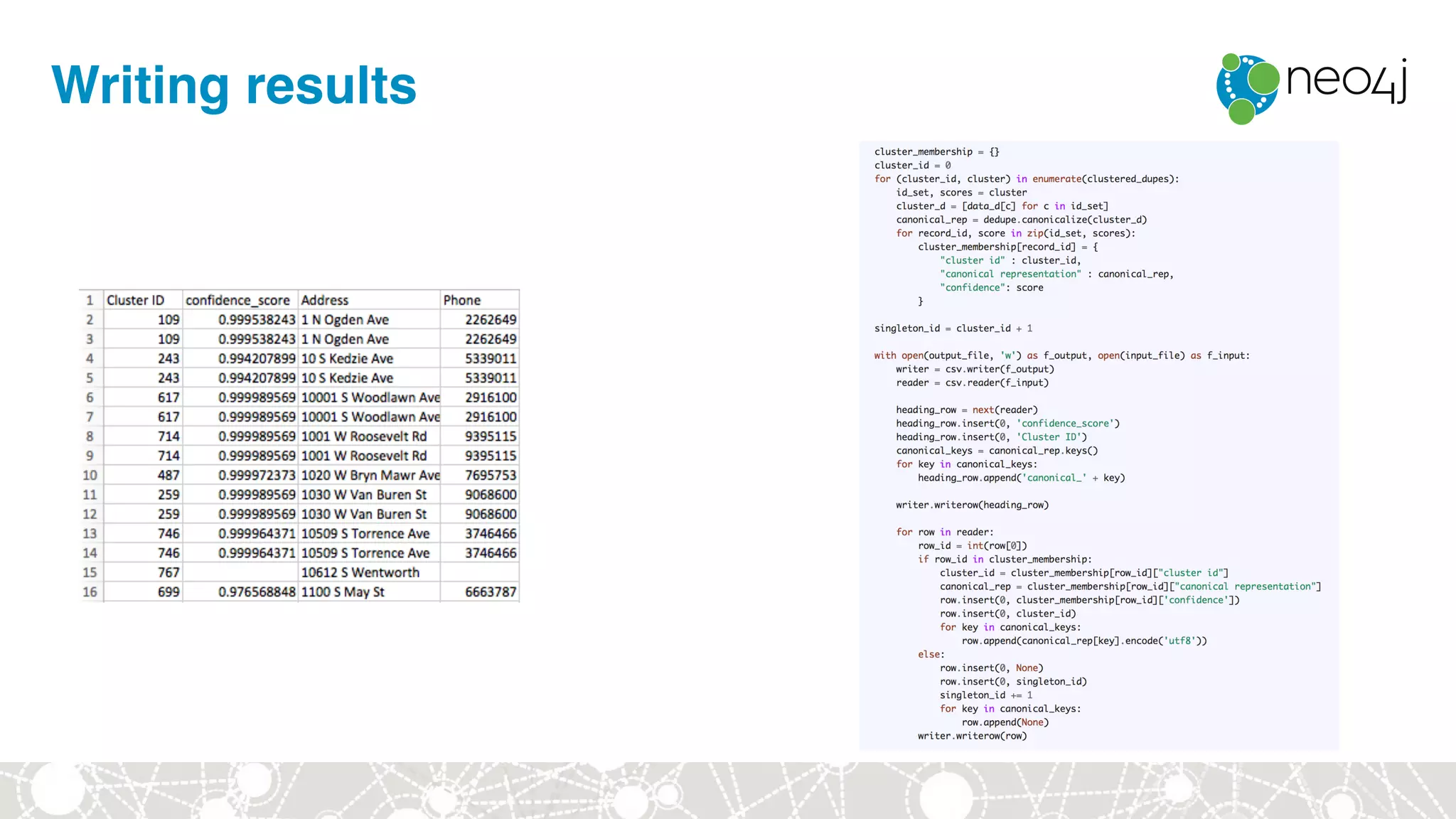This screenshot has height=819, width=1456.
Task: Click the Cluster ID cell showing 487
Action: (x=143, y=475)
